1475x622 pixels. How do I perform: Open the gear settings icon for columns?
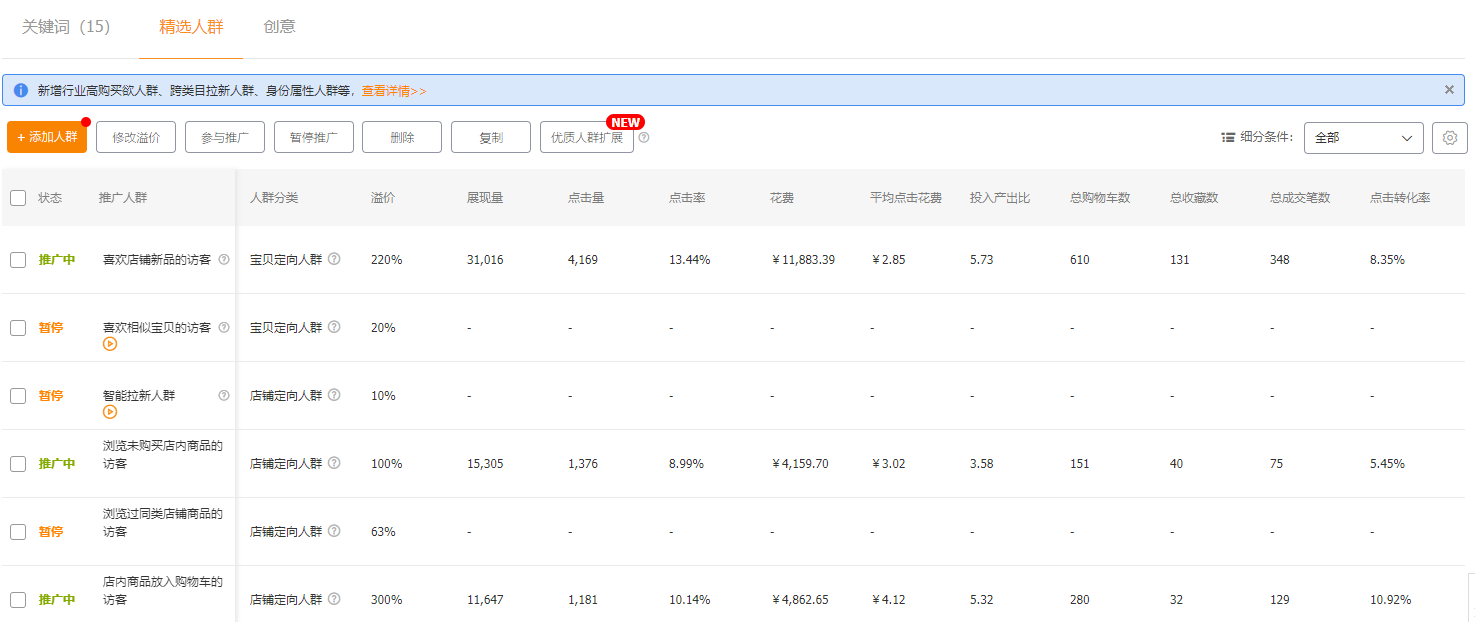click(x=1449, y=138)
